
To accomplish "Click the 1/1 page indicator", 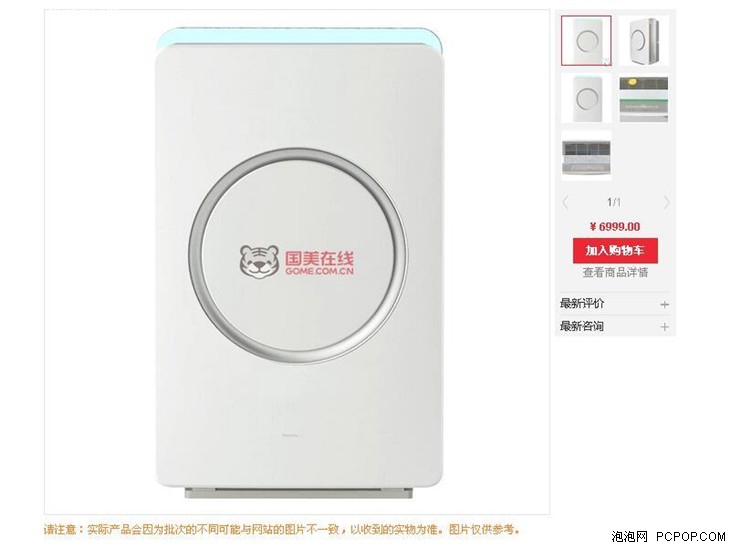I will pos(614,203).
